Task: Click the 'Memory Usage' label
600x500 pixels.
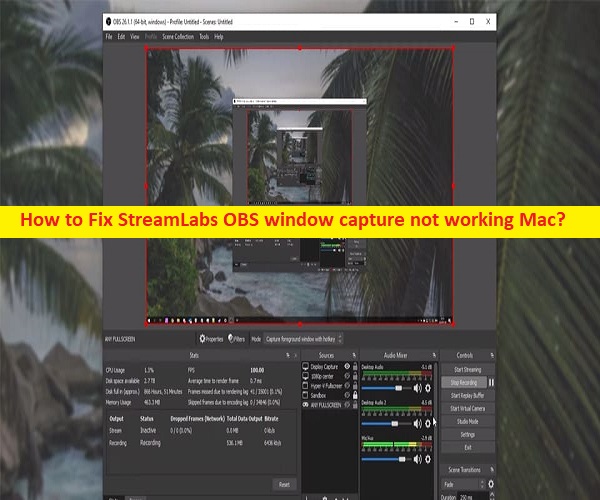Action: point(118,402)
